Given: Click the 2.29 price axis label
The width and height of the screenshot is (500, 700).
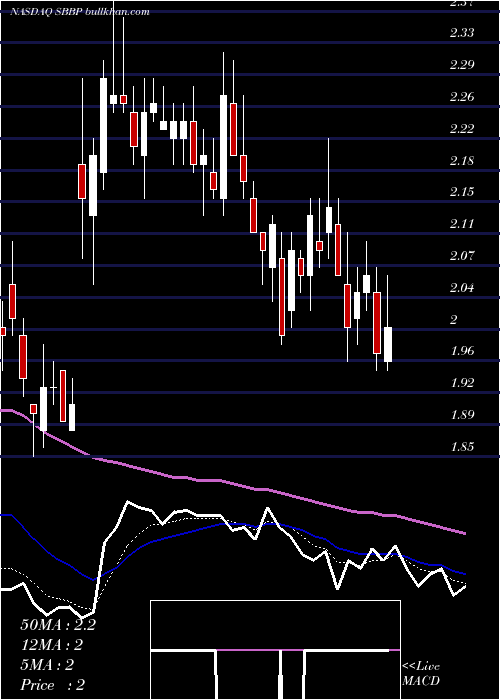Looking at the screenshot, I should [x=462, y=64].
